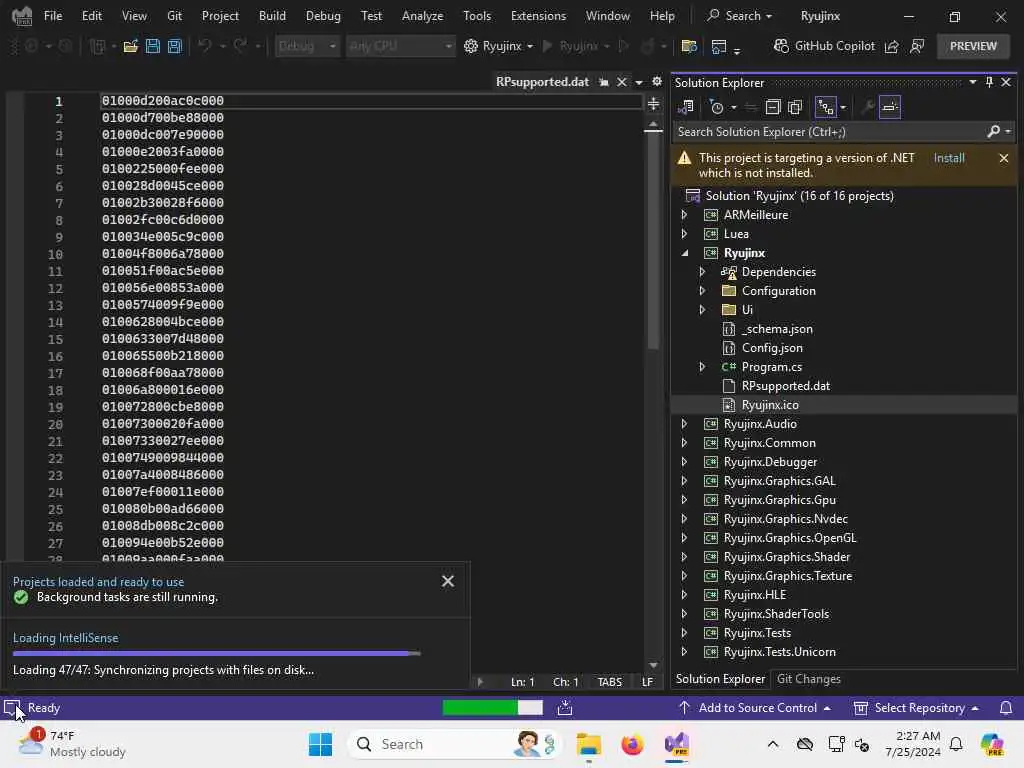Toggle the LF line-ending indicator
This screenshot has height=768, width=1024.
[647, 682]
